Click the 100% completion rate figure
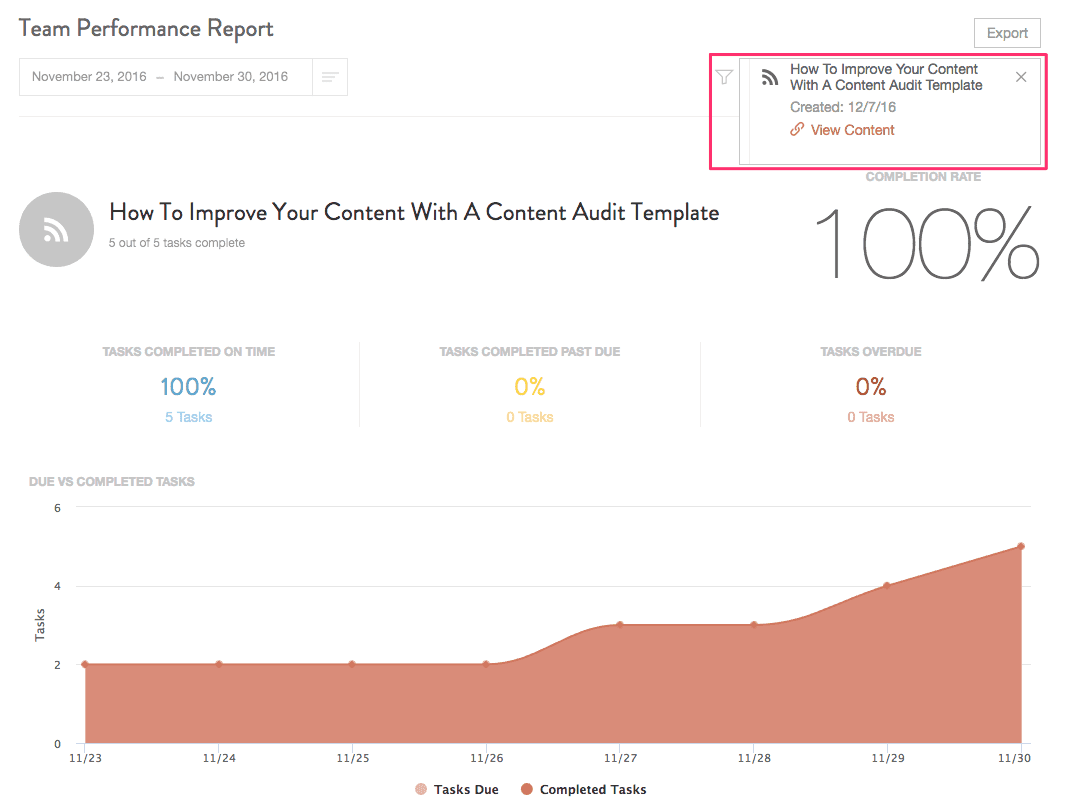The height and width of the screenshot is (808, 1072). click(x=928, y=244)
